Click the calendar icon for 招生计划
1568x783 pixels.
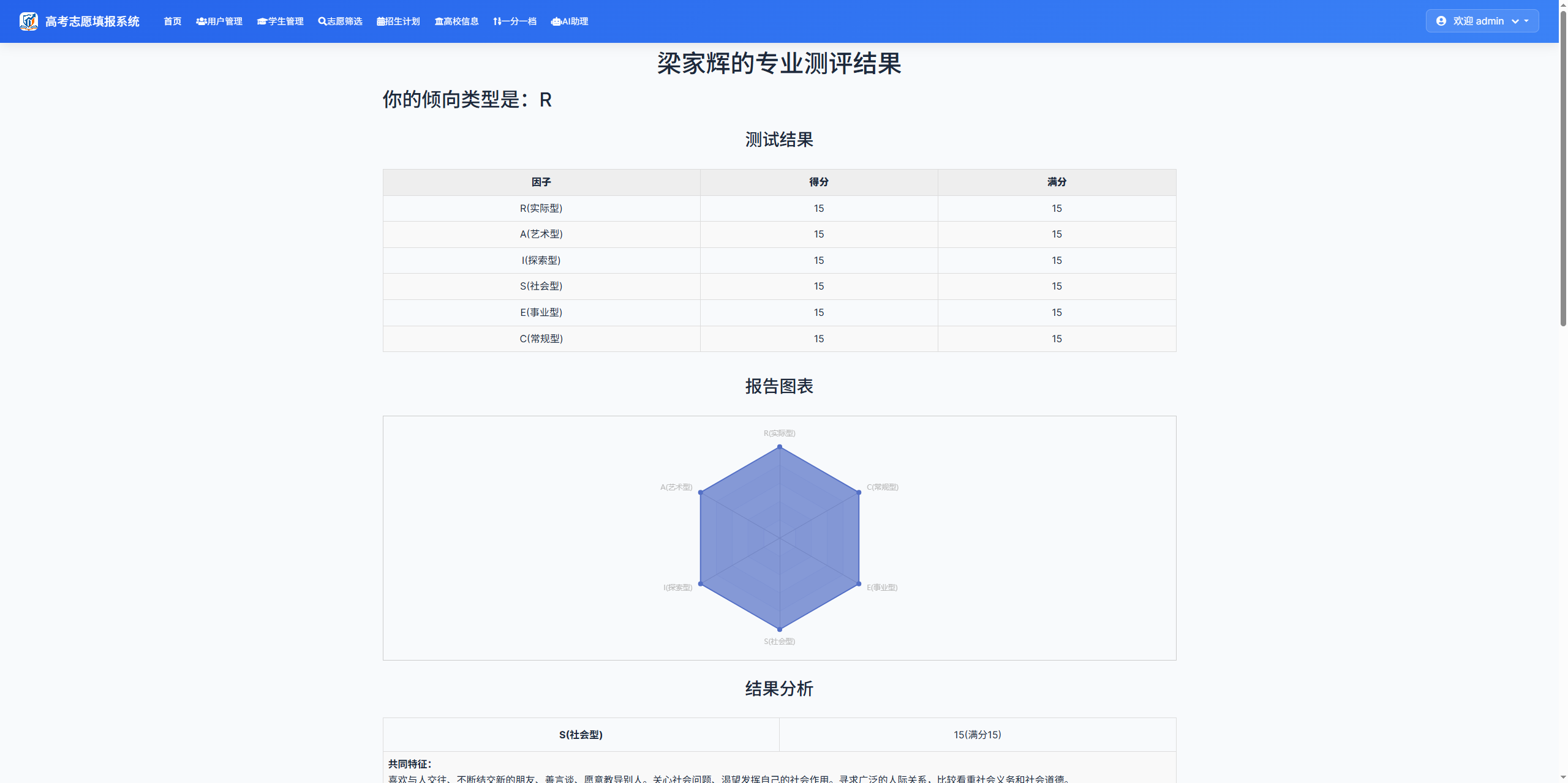[x=381, y=21]
